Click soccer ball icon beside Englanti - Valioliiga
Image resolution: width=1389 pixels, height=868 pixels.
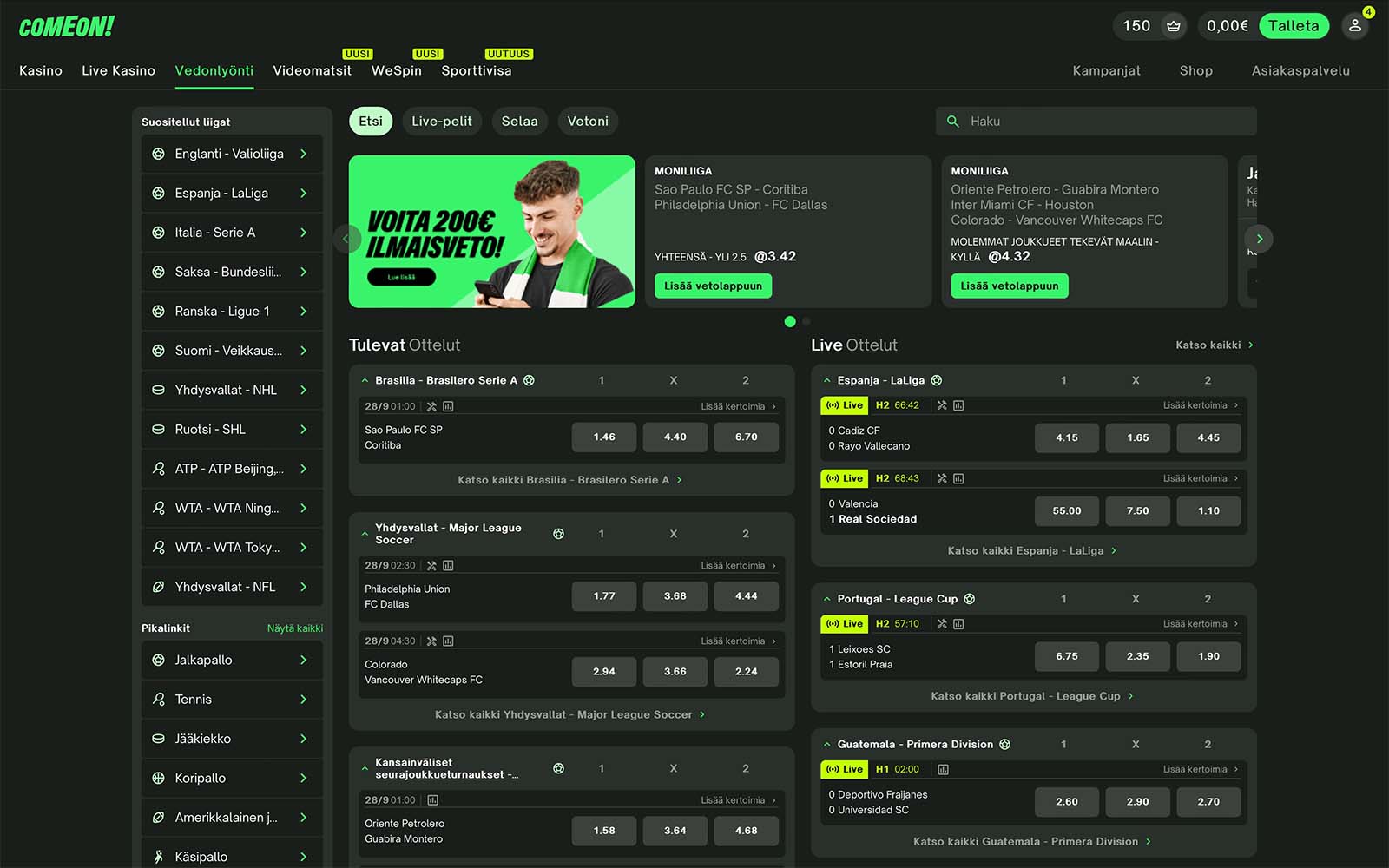point(158,154)
